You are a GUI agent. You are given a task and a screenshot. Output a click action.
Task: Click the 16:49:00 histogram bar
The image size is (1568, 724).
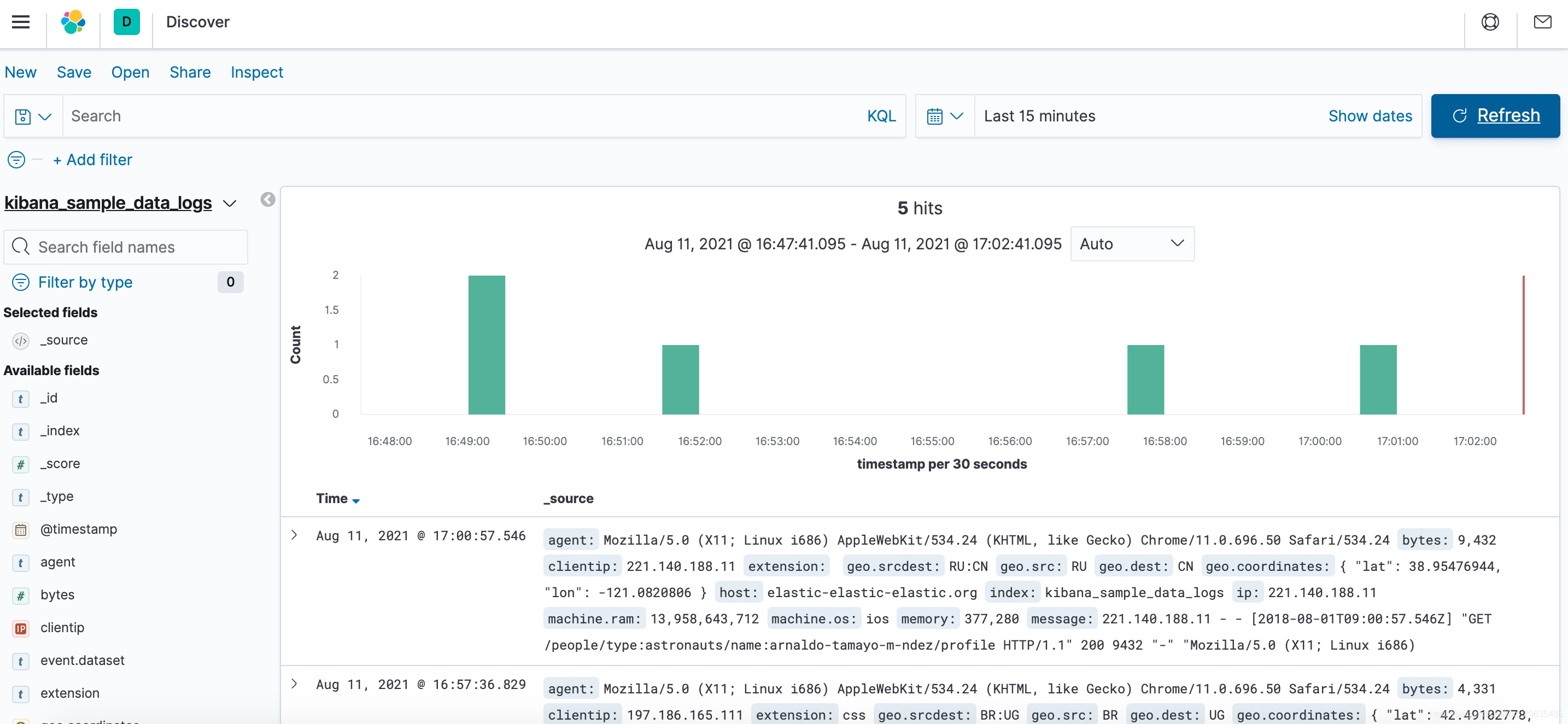click(487, 345)
